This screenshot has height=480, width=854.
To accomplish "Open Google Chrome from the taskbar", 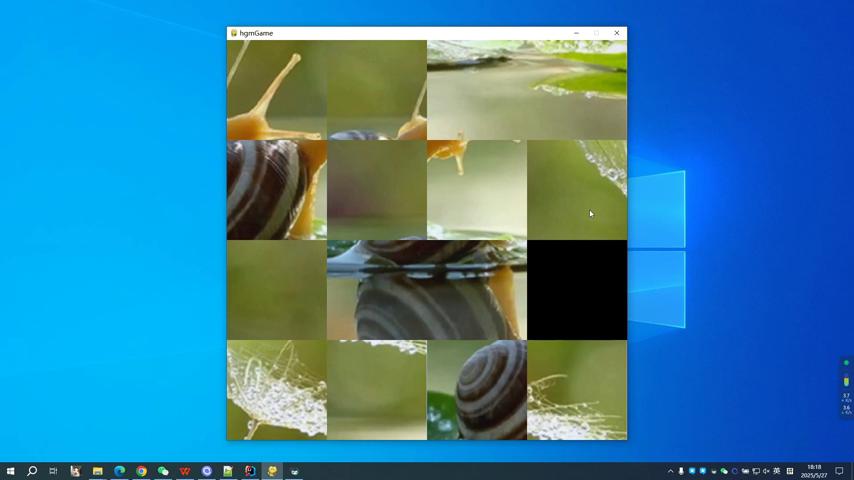I will coord(142,471).
